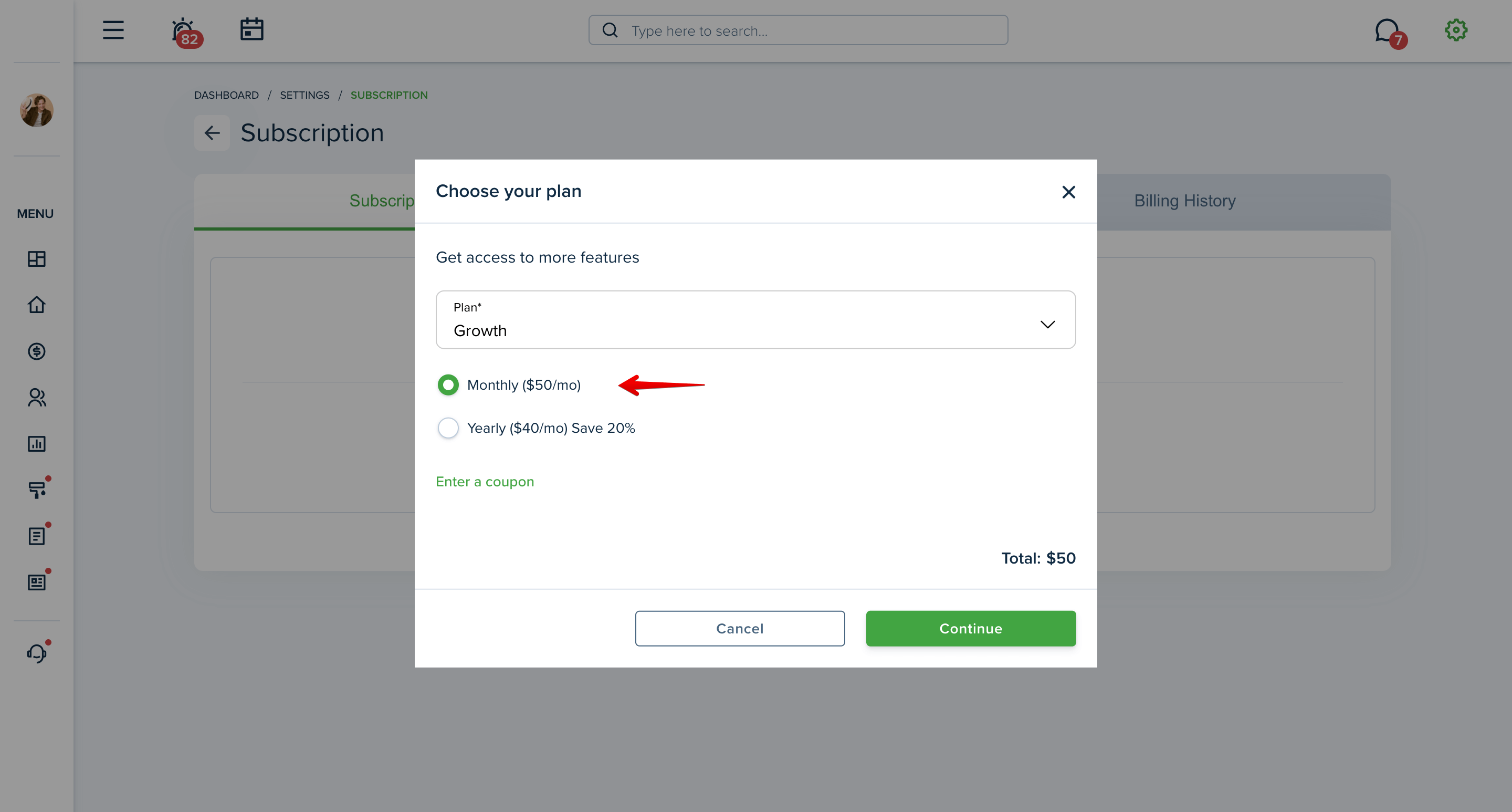Open alerts siren icon with 82 badge
This screenshot has width=1512, height=812.
[x=185, y=32]
